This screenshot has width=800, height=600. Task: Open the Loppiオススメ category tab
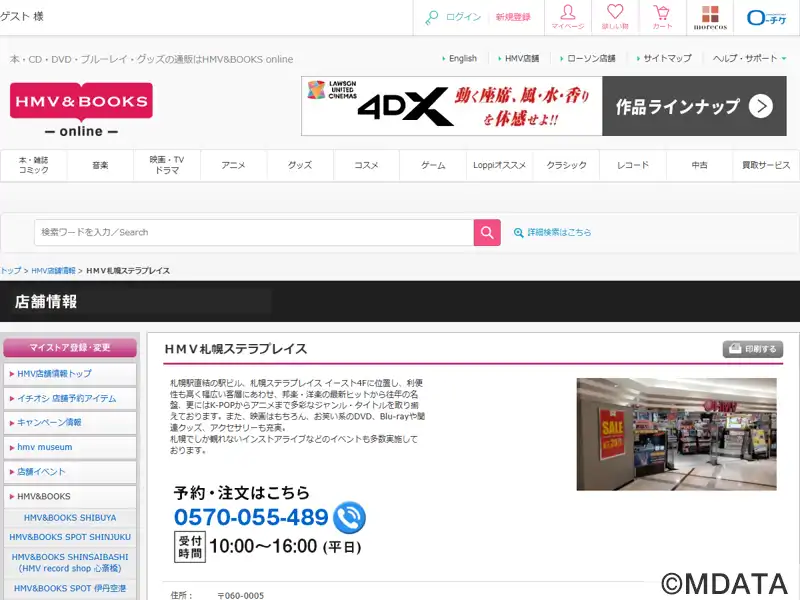click(x=499, y=165)
